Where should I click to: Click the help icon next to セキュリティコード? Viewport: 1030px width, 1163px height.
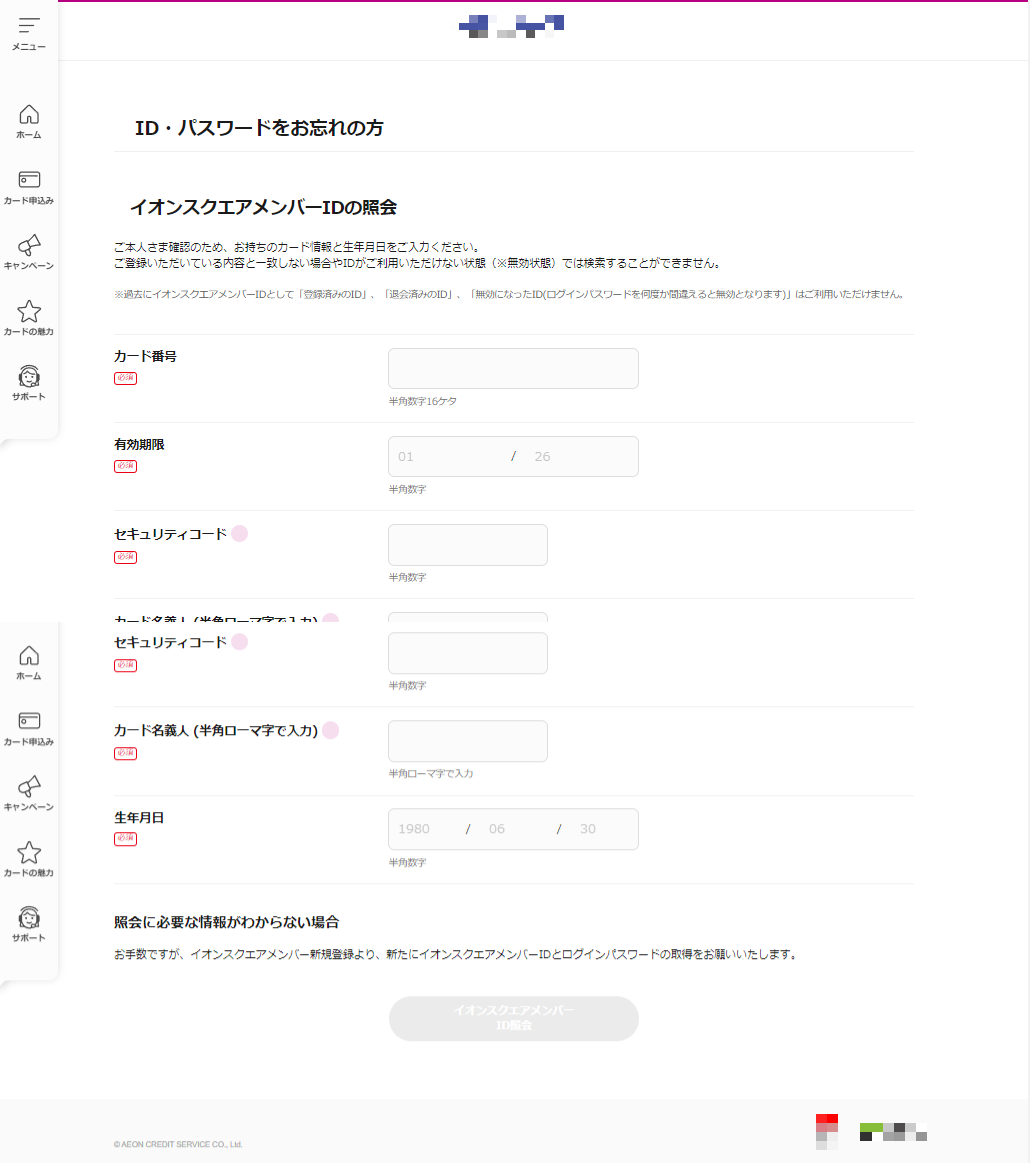point(239,643)
